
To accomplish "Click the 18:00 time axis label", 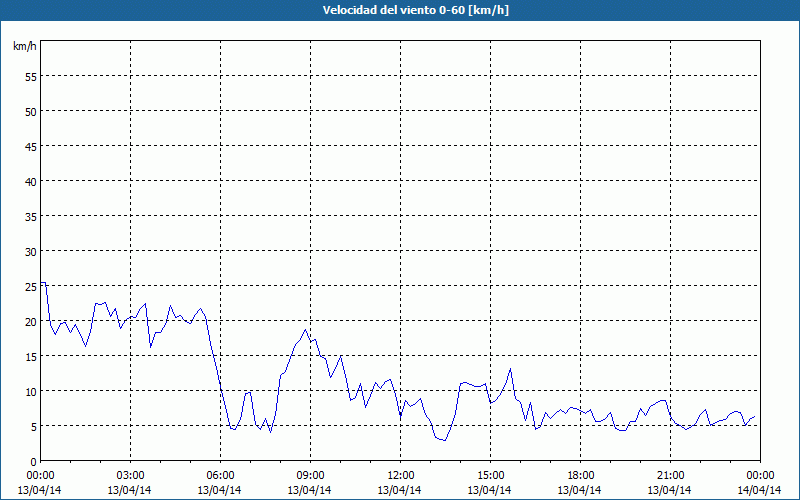I will click(581, 476).
